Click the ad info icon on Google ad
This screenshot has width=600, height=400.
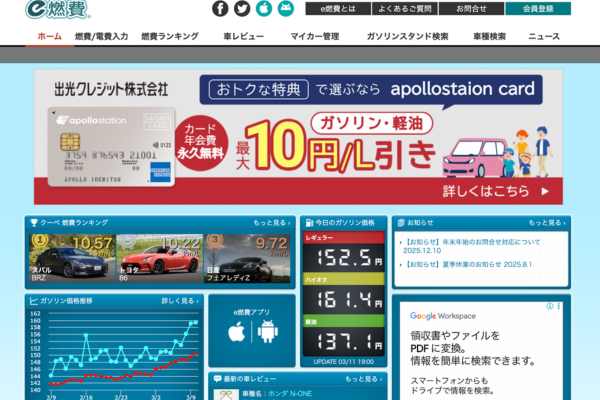(x=549, y=306)
